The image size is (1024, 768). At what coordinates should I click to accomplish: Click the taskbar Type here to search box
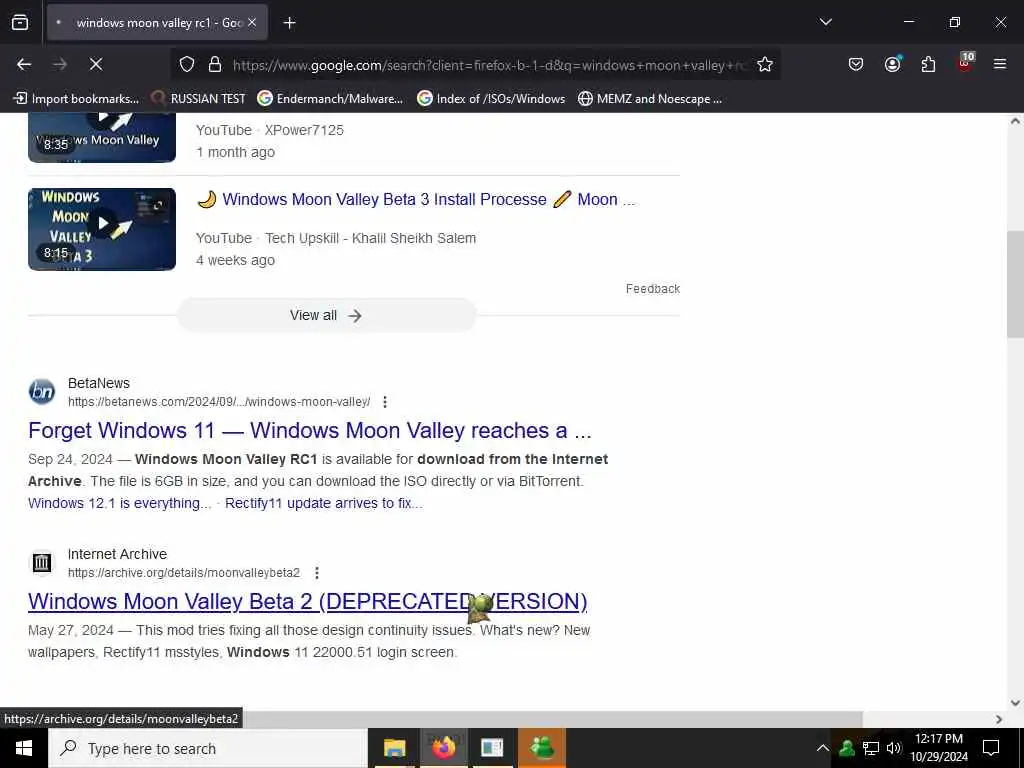208,748
